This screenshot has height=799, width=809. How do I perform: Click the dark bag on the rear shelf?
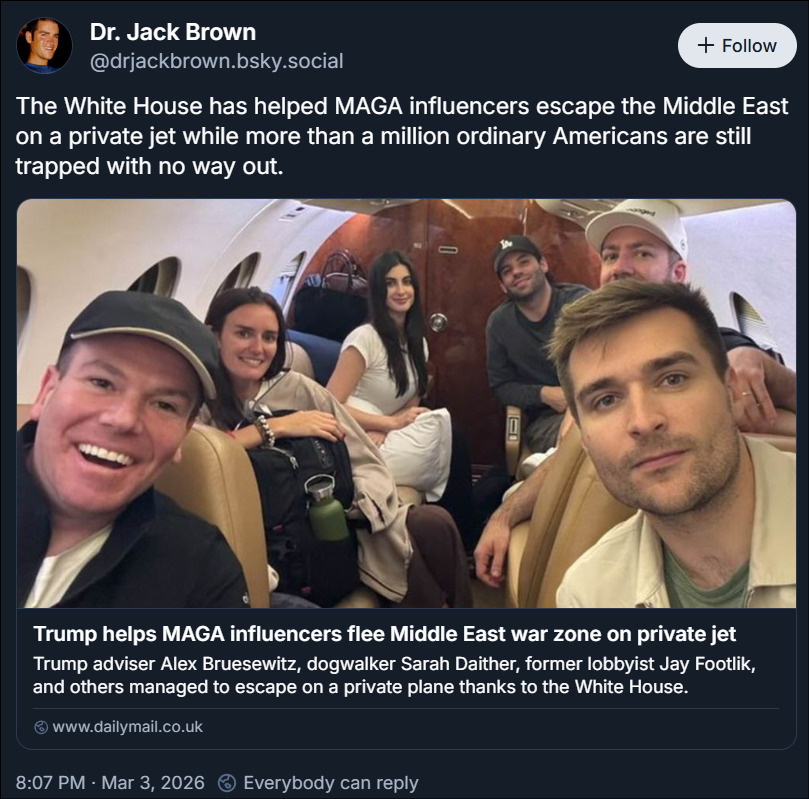tap(343, 270)
